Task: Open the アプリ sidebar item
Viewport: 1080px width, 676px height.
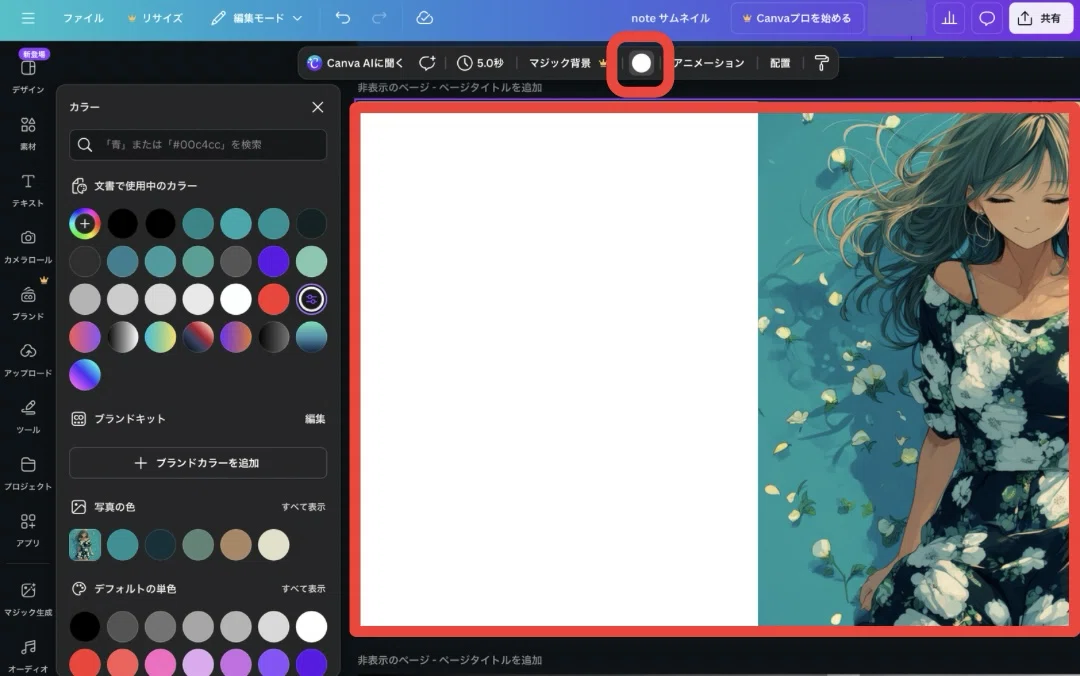Action: [x=28, y=529]
